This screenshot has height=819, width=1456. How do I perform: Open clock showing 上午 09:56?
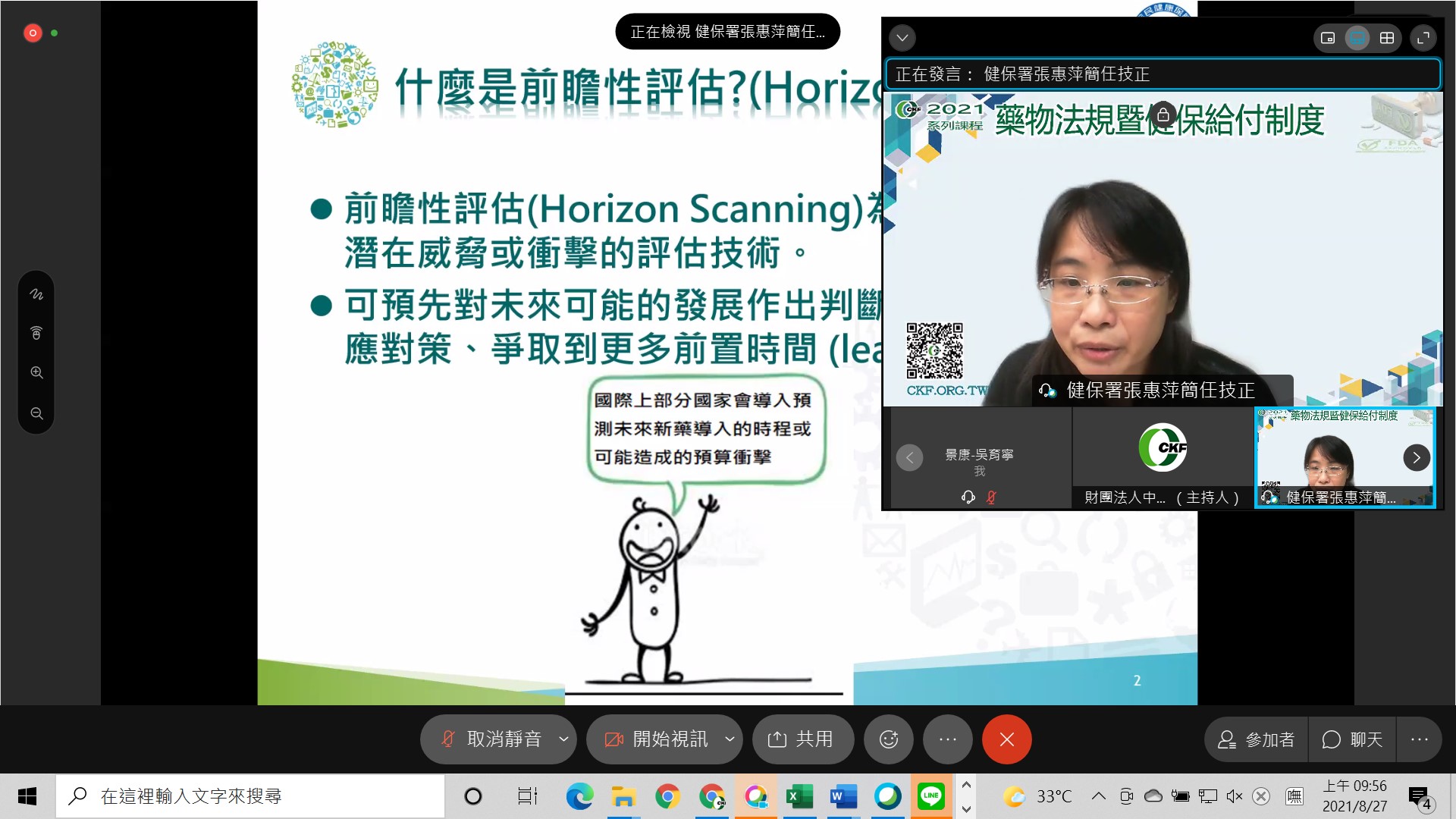pos(1354,796)
